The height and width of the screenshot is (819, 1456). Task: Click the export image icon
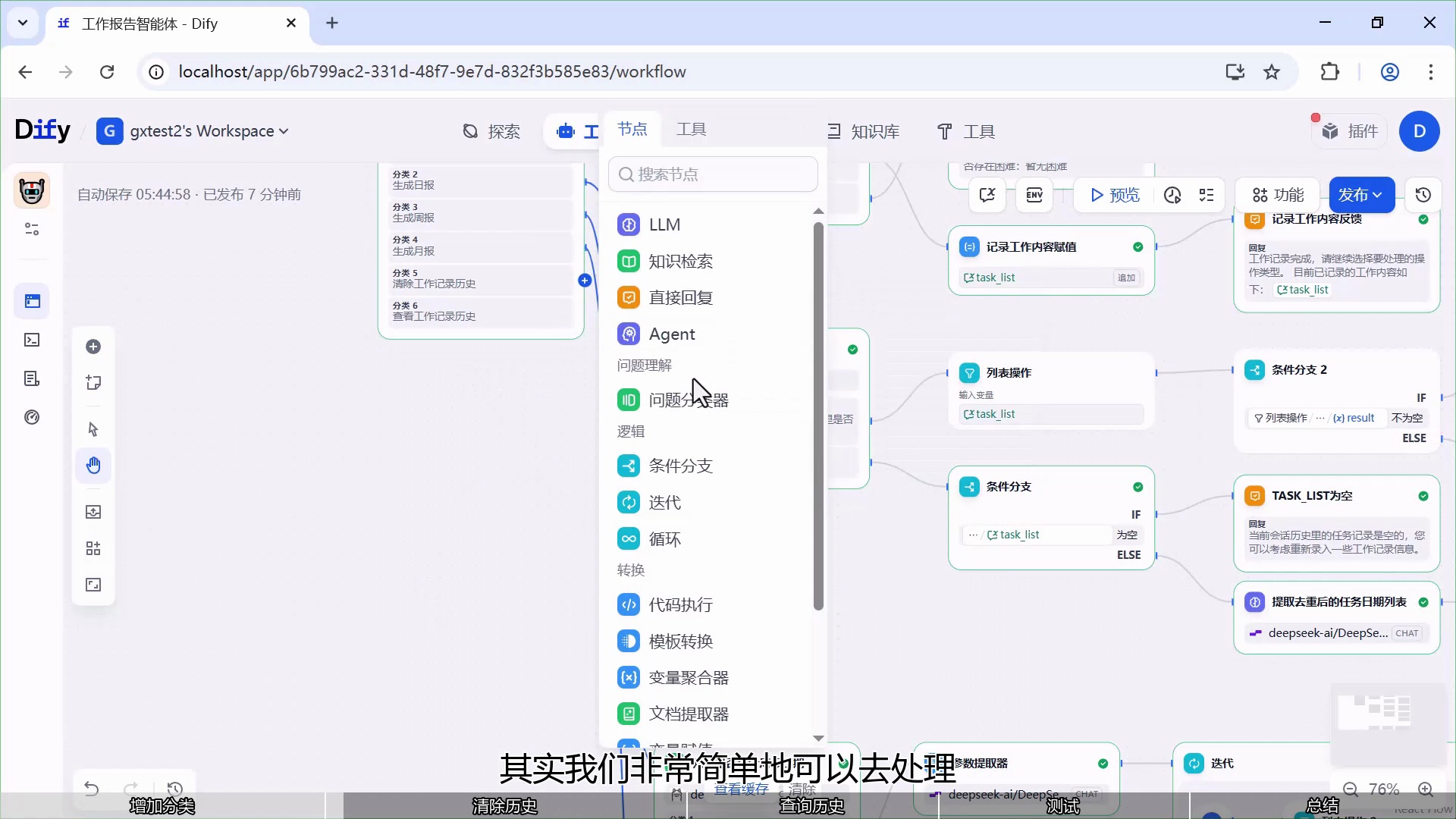click(x=93, y=513)
